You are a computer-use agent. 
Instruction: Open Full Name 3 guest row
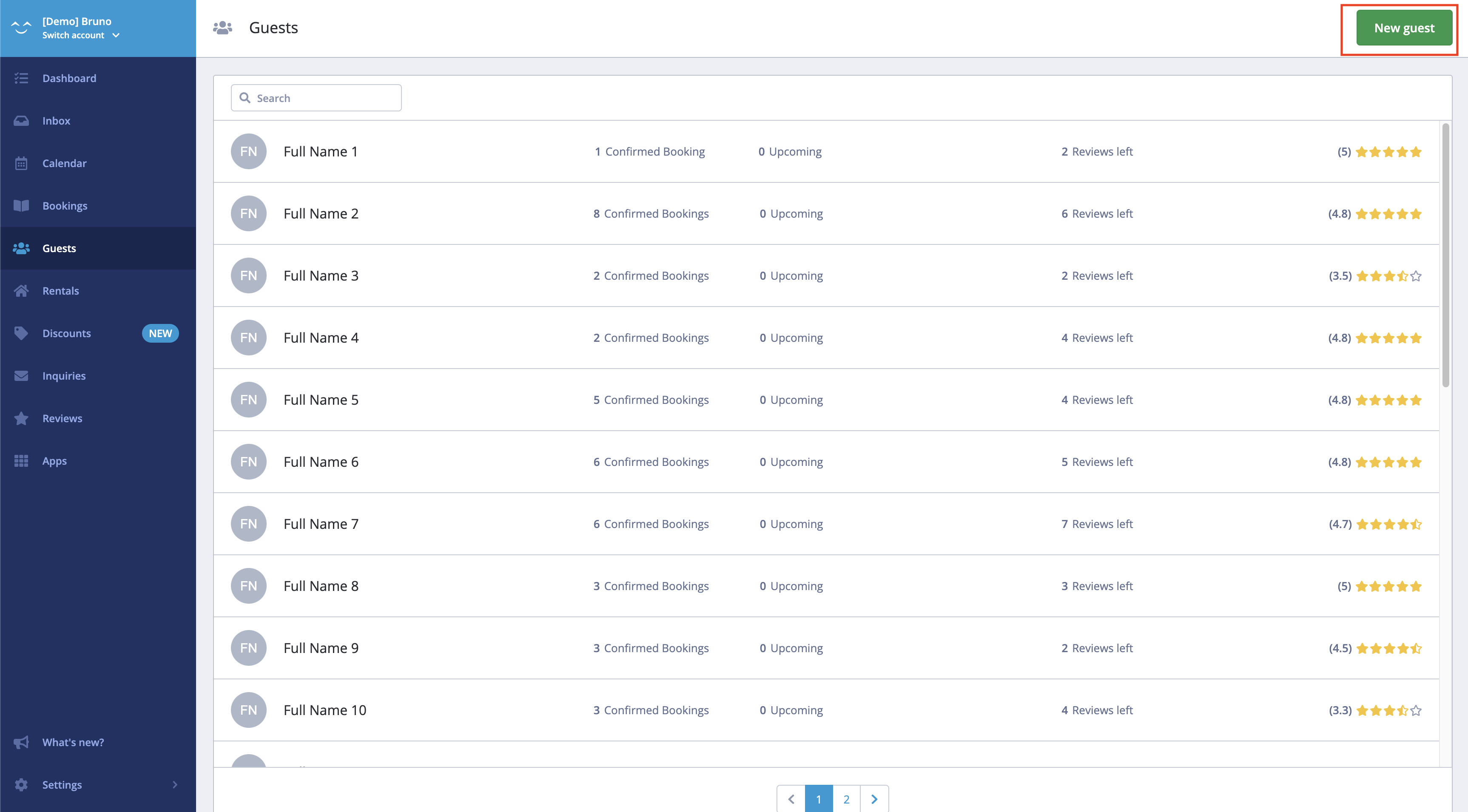321,276
